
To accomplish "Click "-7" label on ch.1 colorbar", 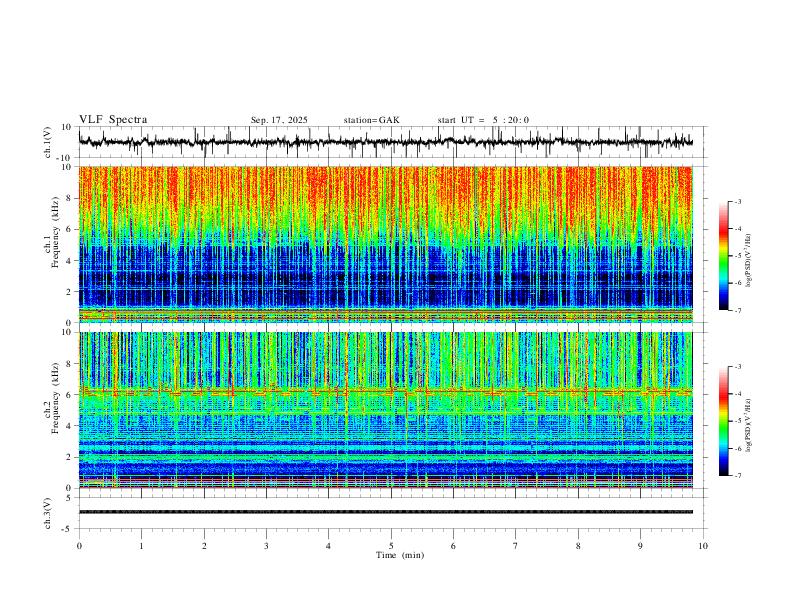I will [x=738, y=310].
